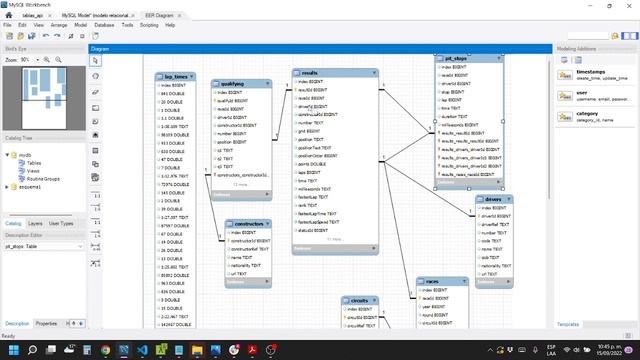Collapse the results table box
The width and height of the screenshot is (640, 360).
[374, 73]
